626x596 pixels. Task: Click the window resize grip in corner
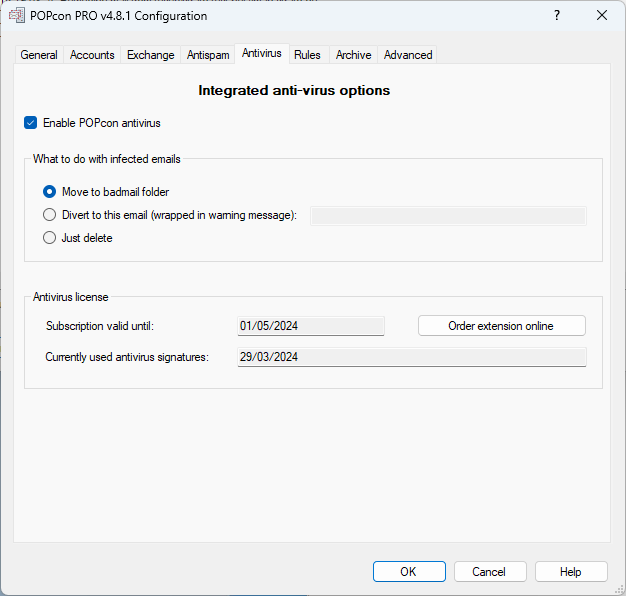[619, 590]
